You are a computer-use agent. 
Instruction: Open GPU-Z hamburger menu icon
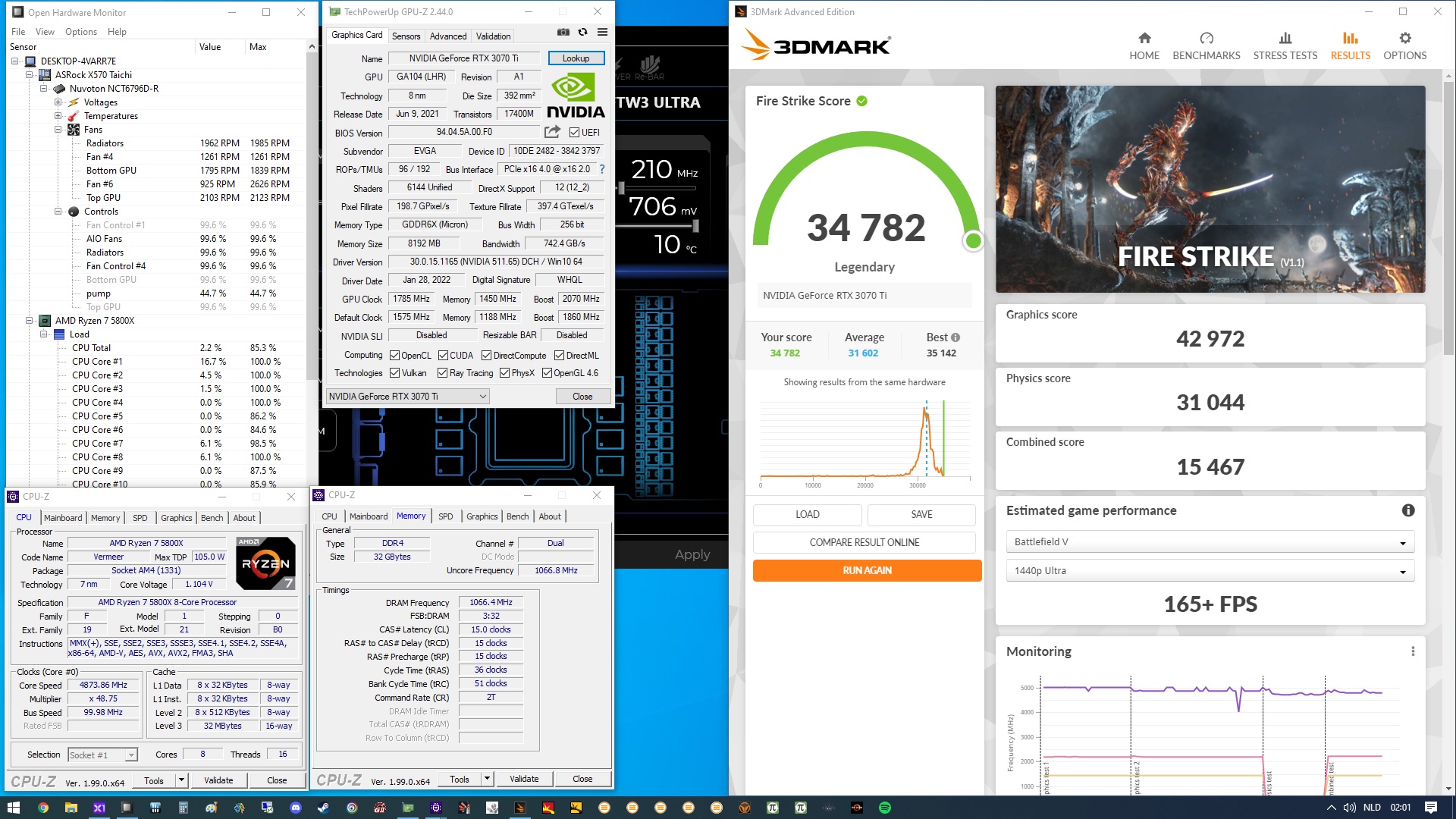point(602,33)
